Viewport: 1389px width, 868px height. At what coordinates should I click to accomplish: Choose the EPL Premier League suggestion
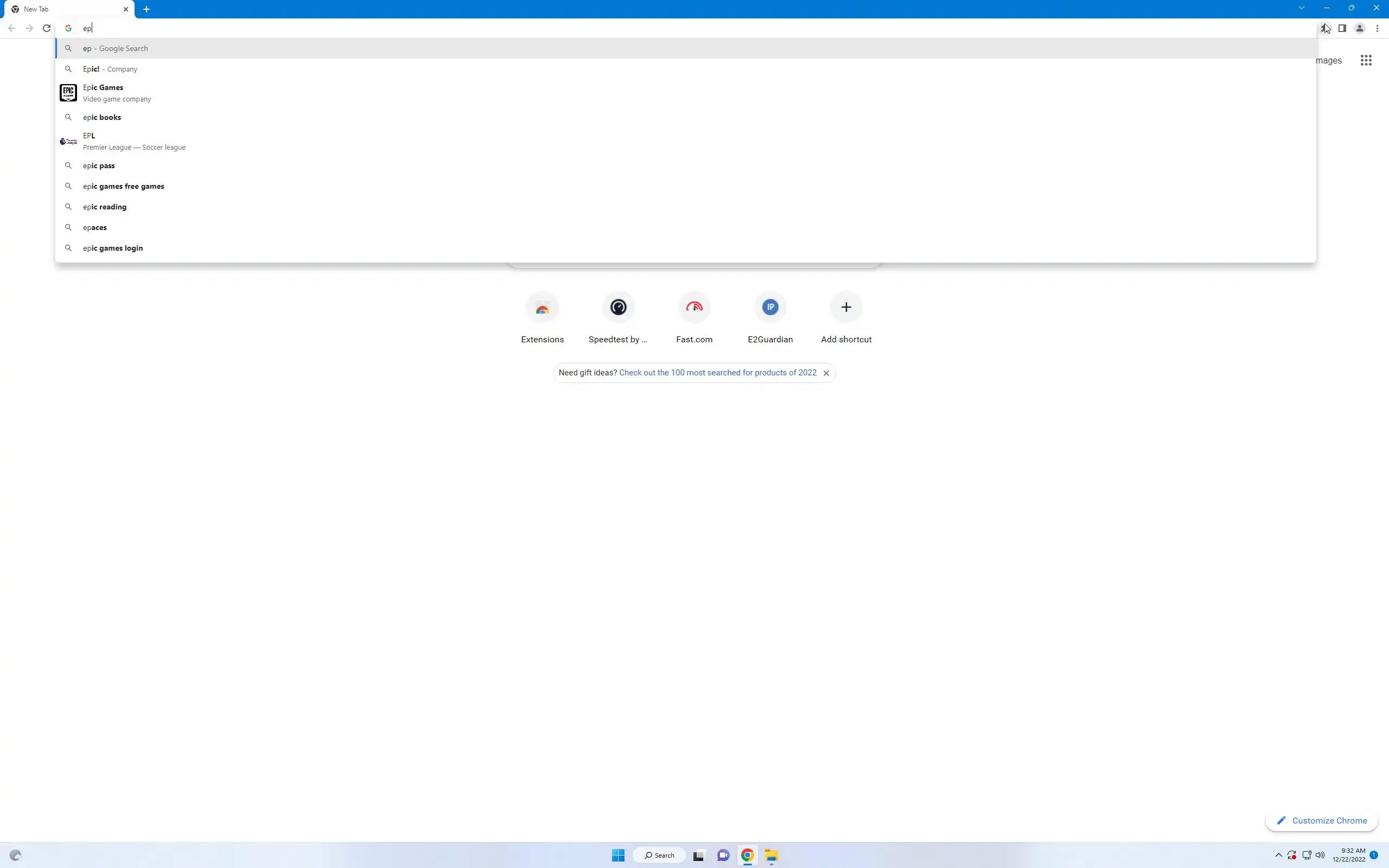(89, 141)
